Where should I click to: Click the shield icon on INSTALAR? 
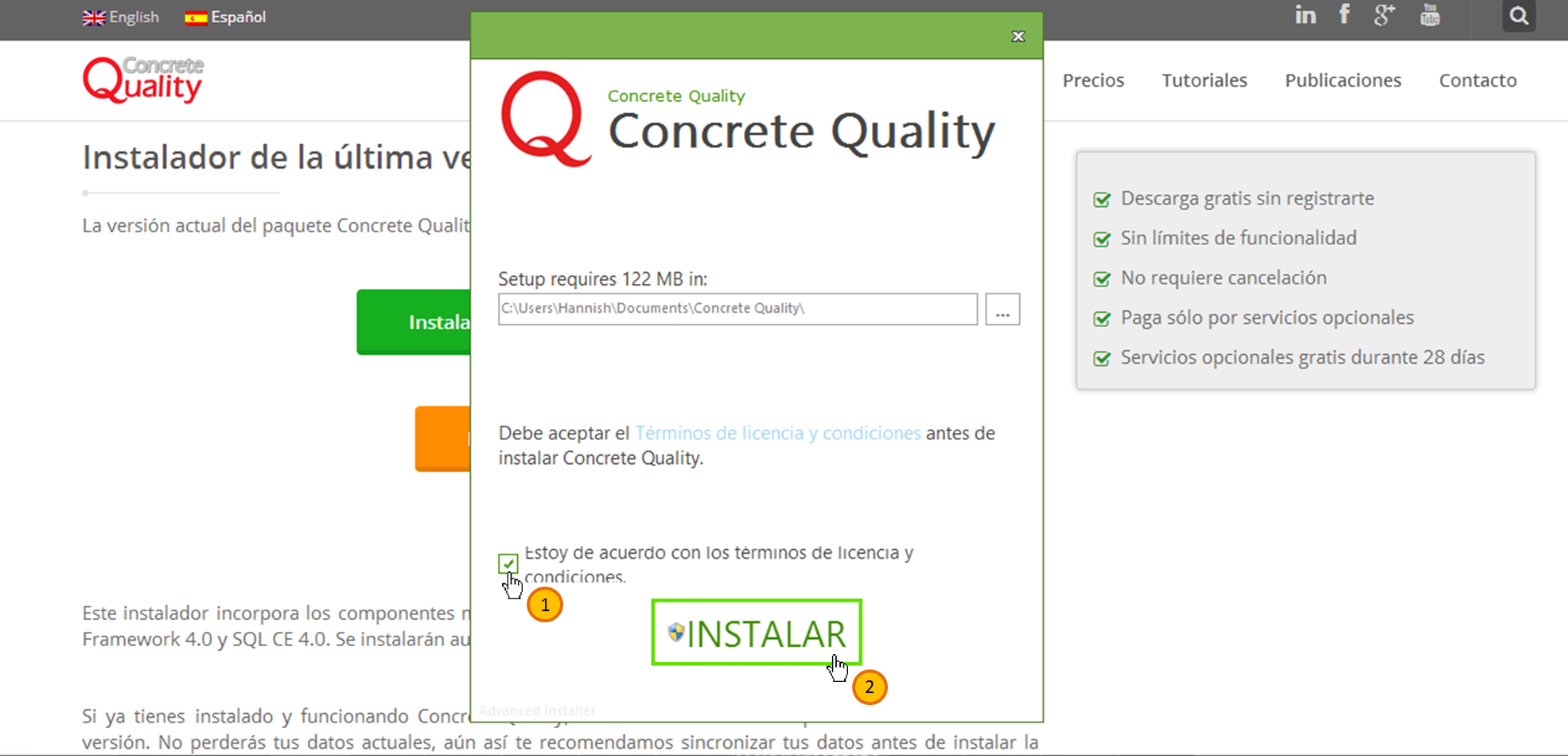pyautogui.click(x=675, y=633)
